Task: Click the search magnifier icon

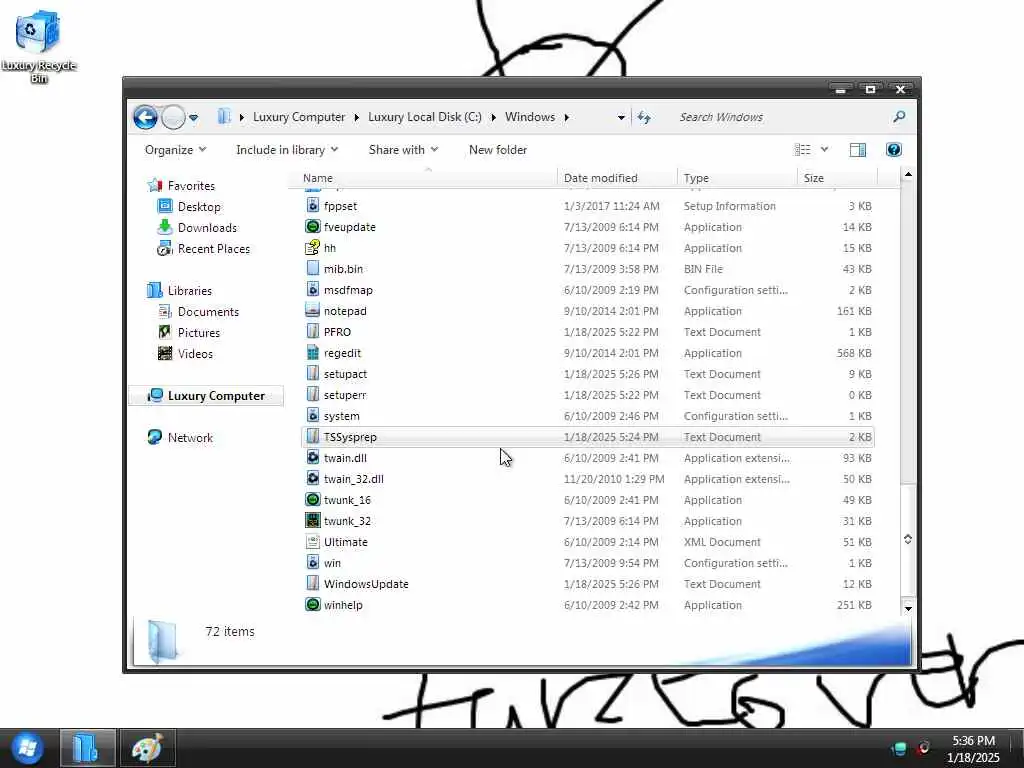Action: (x=899, y=117)
